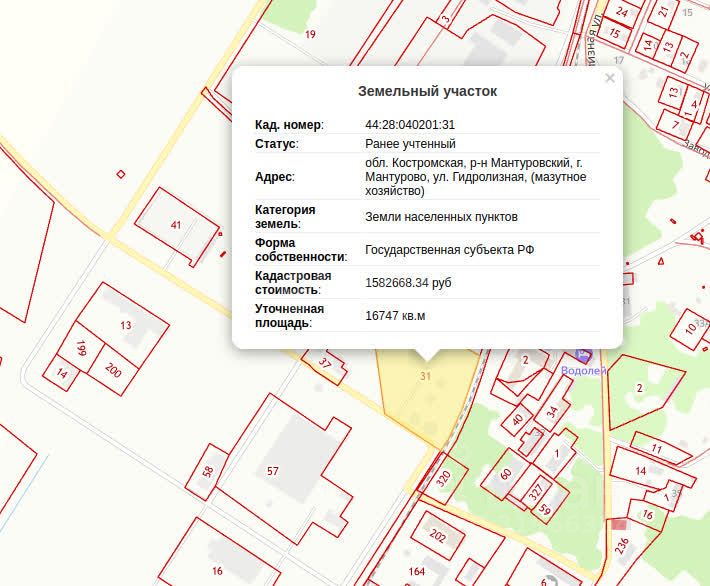Click parcel 320 beside the road
The image size is (710, 586).
click(445, 478)
